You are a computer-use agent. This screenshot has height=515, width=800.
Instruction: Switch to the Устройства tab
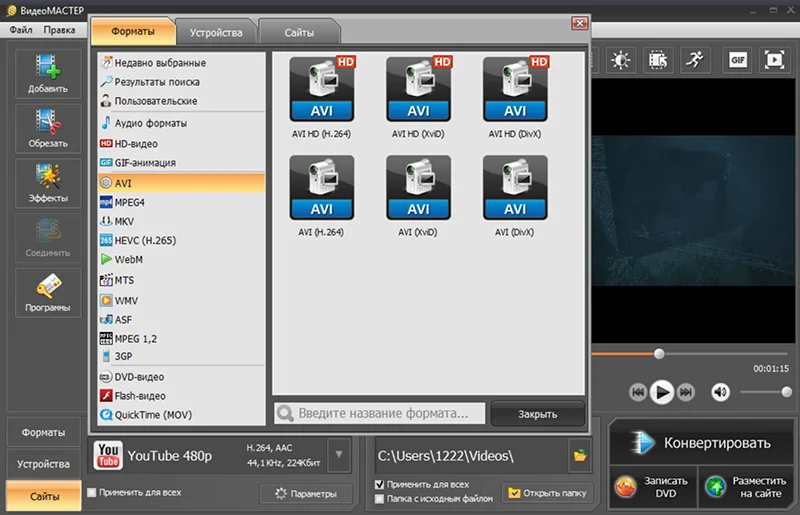pos(216,33)
